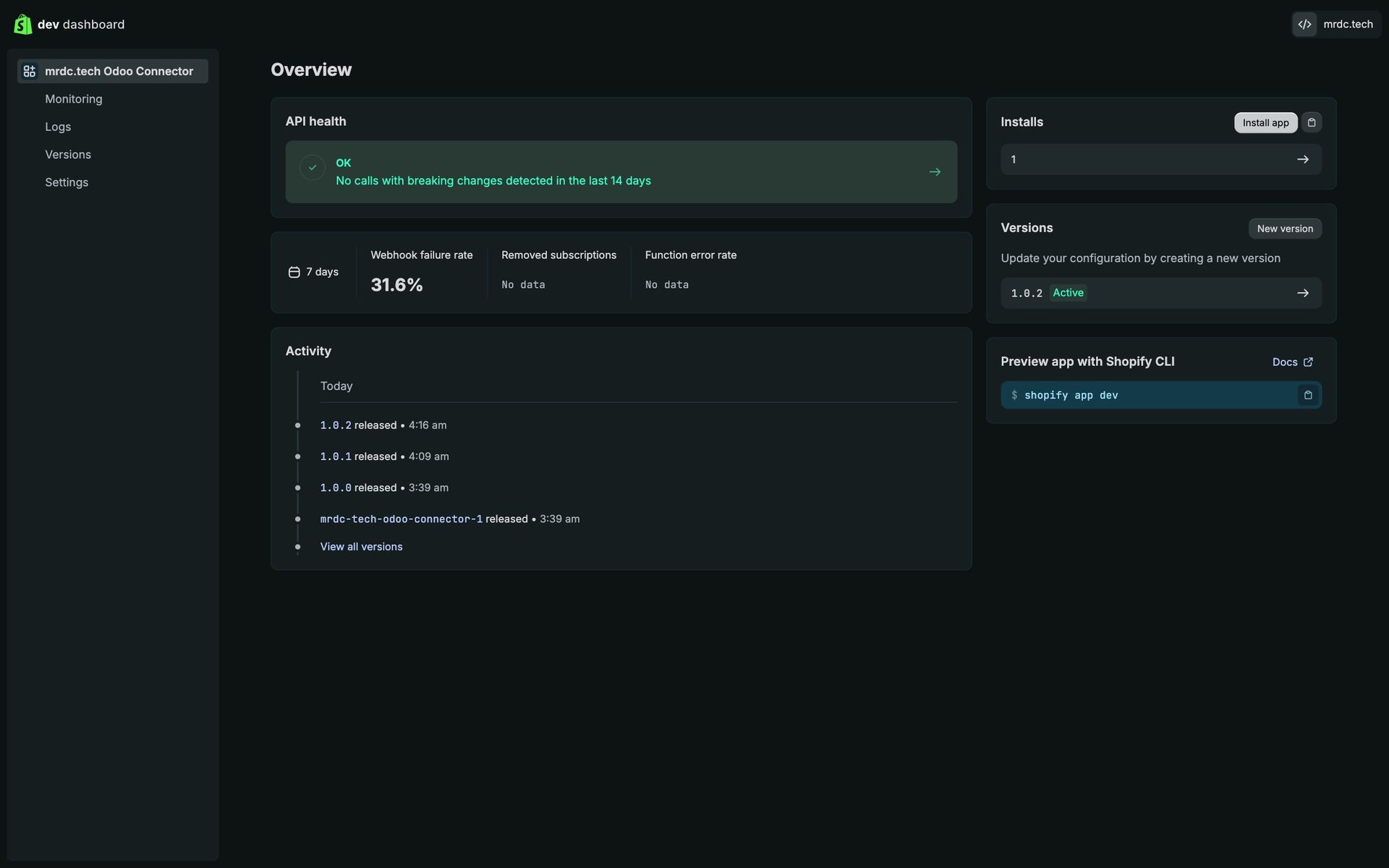Open the mrdc.tech account menu
Screen dimensions: 1389x868
(x=1337, y=24)
